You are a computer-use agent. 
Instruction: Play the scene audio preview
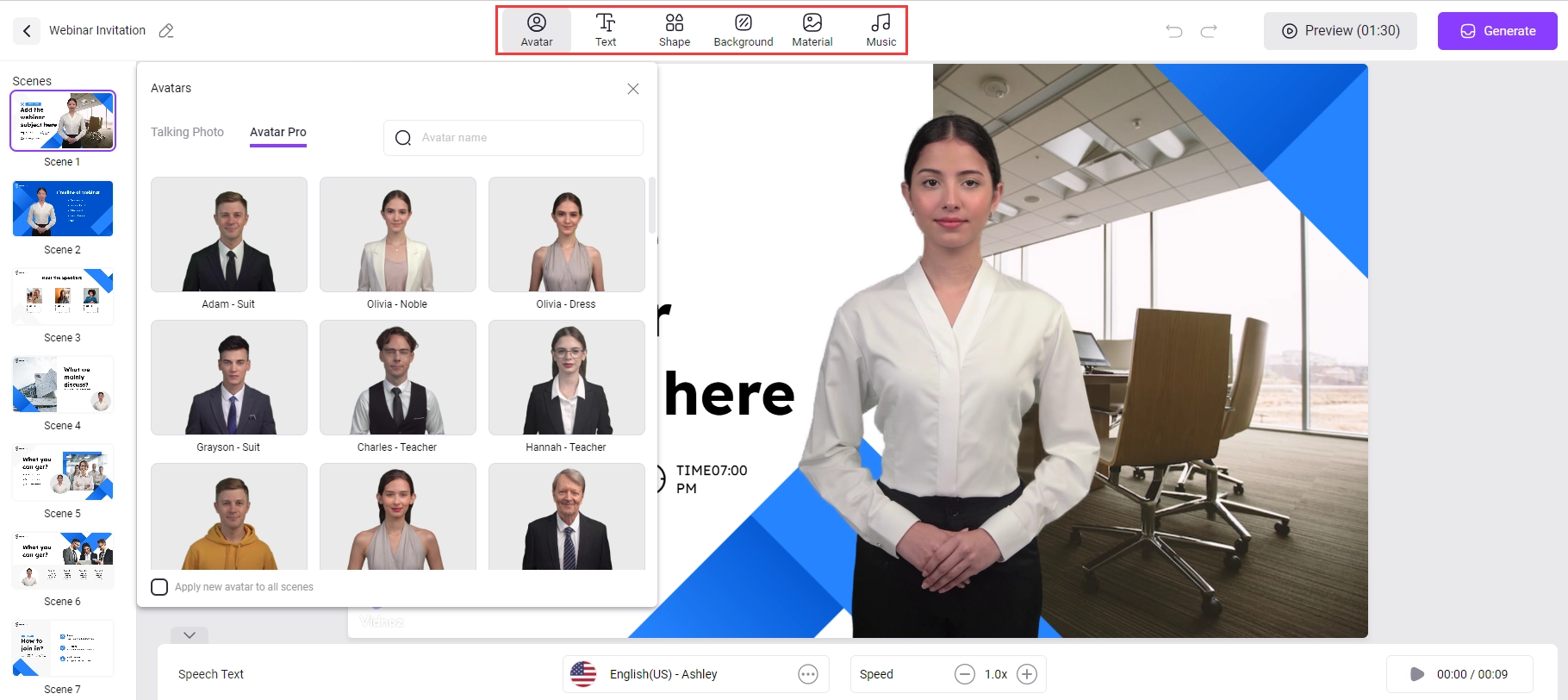tap(1417, 674)
